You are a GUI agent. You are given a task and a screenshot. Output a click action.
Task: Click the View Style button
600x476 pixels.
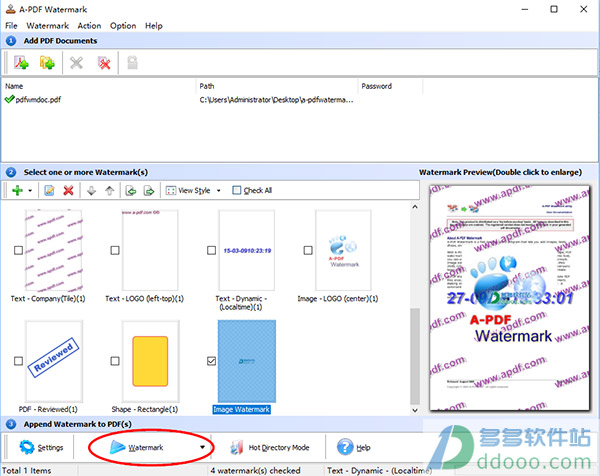(188, 191)
